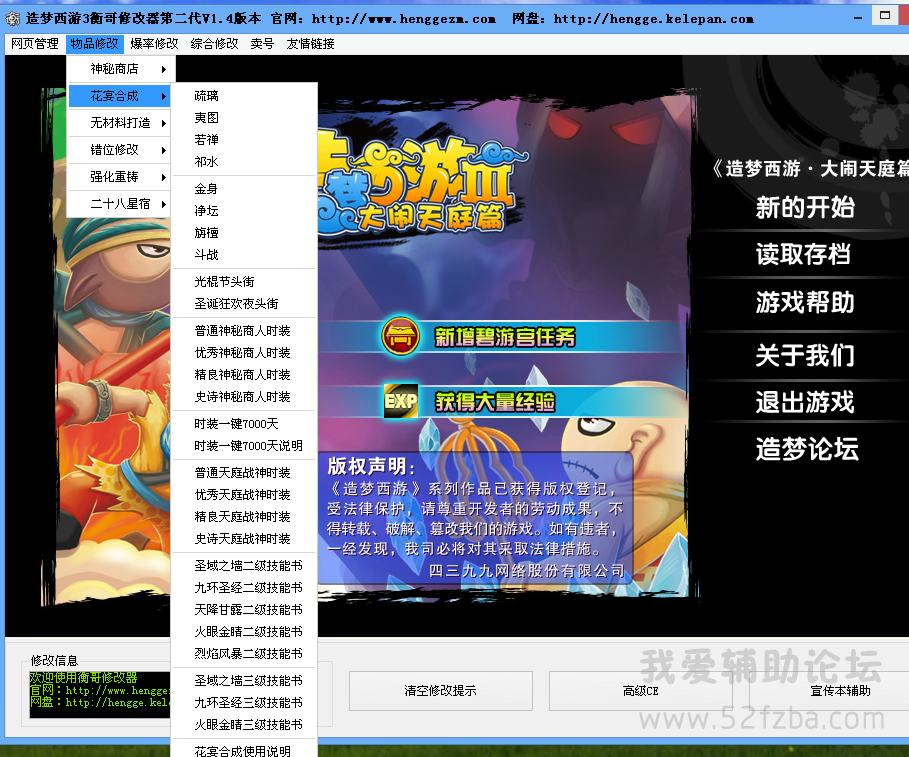Select 琉璃 in the submenu
Image resolution: width=909 pixels, height=757 pixels.
pos(244,96)
